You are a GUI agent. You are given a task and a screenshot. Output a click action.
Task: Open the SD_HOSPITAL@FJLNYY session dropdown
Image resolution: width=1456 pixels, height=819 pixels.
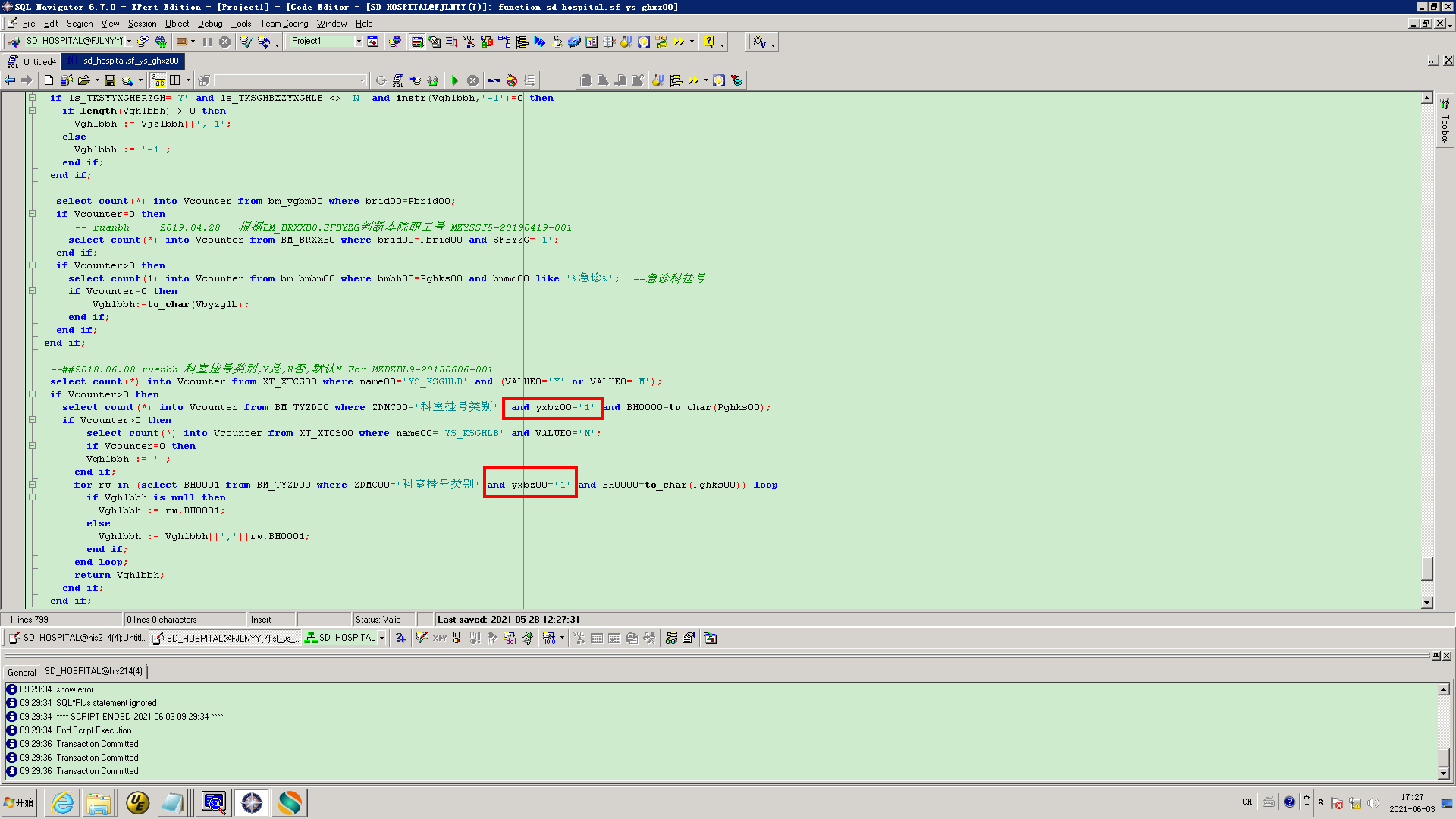click(129, 42)
